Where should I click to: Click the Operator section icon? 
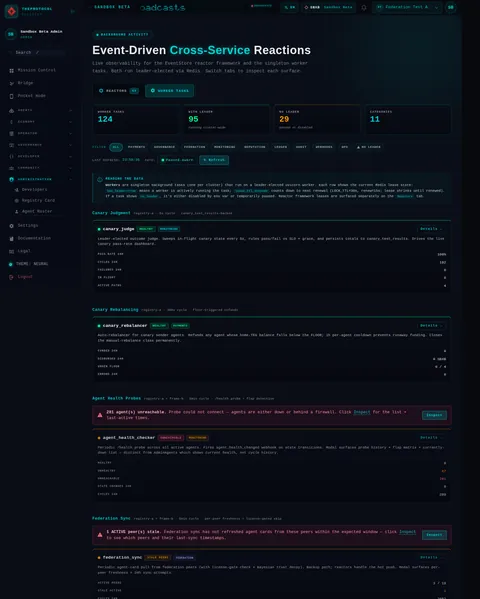[11, 133]
